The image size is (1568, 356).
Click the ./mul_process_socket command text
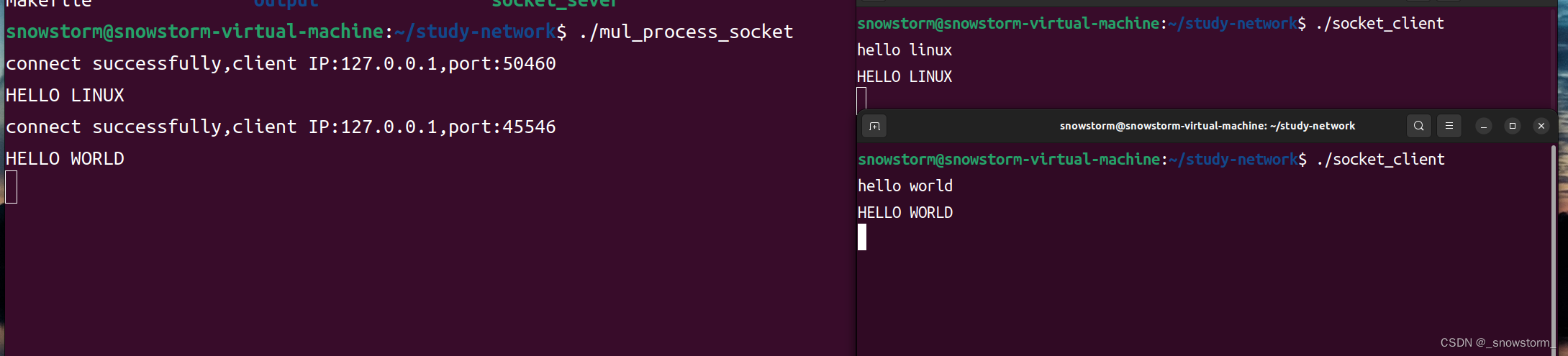point(686,32)
